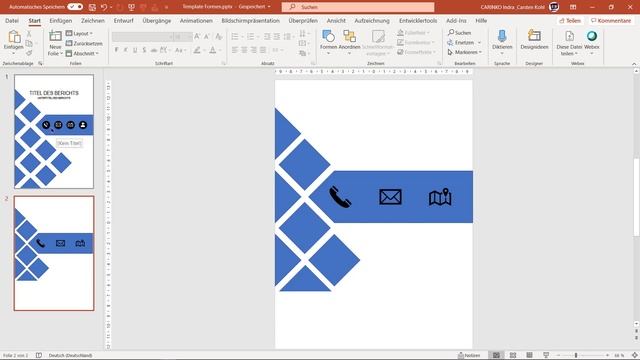Click the user account avatar
640x360 pixels.
pos(554,7)
